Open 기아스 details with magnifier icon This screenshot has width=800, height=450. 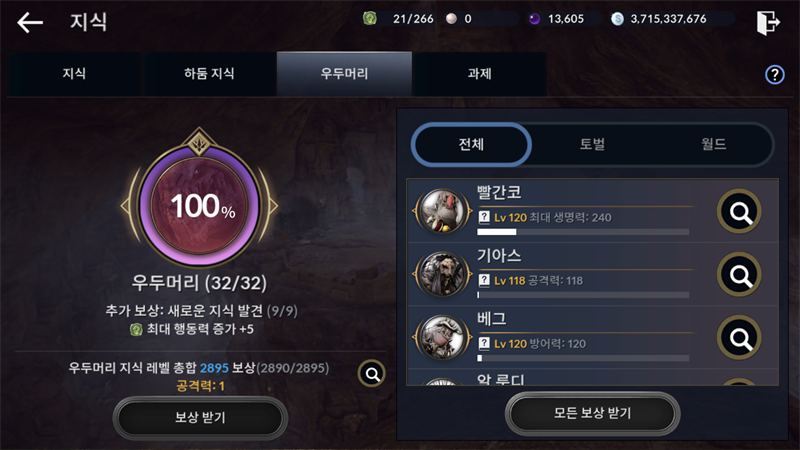tap(739, 274)
